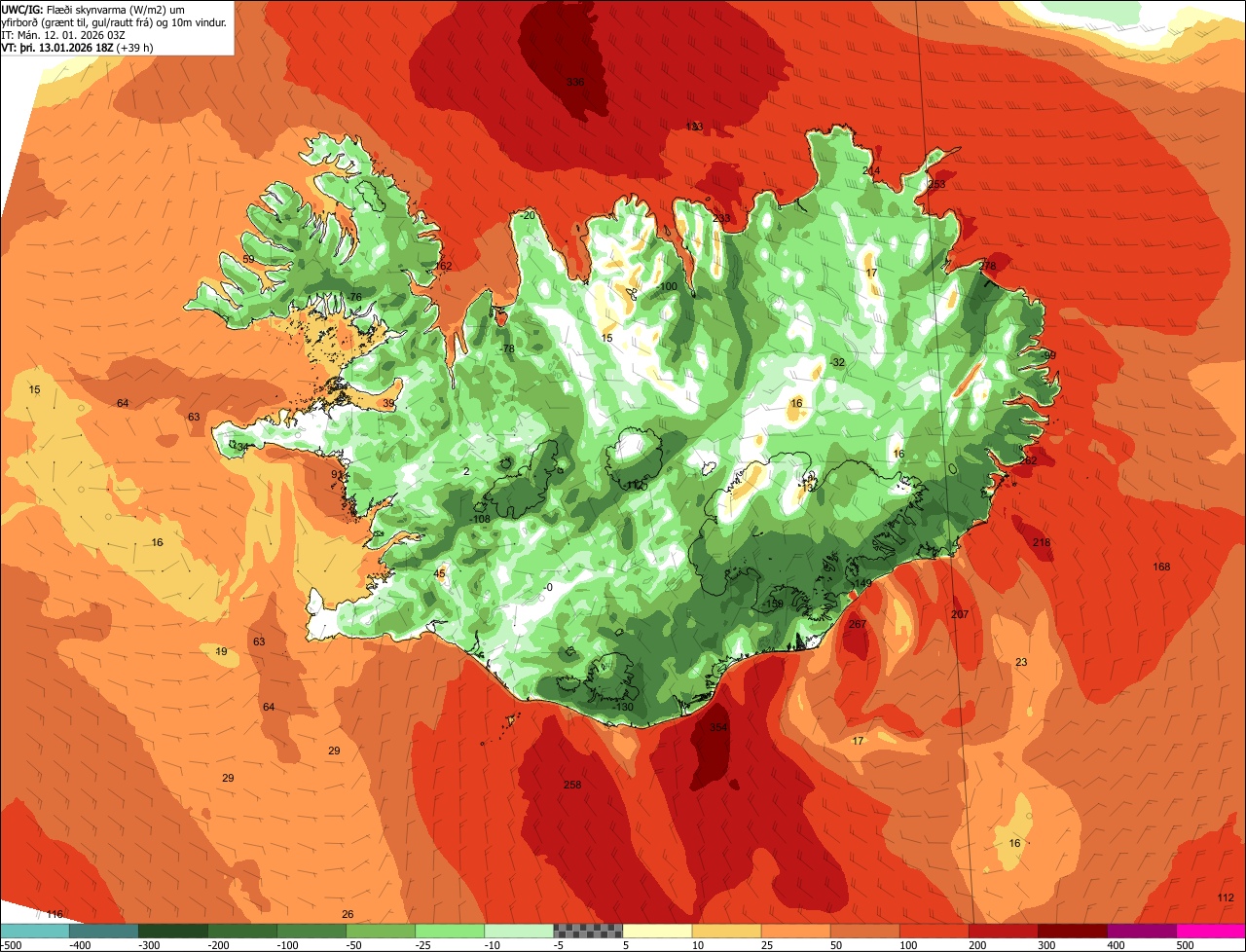
Task: Click the map value 207 off the southeast coast
Action: tap(960, 615)
